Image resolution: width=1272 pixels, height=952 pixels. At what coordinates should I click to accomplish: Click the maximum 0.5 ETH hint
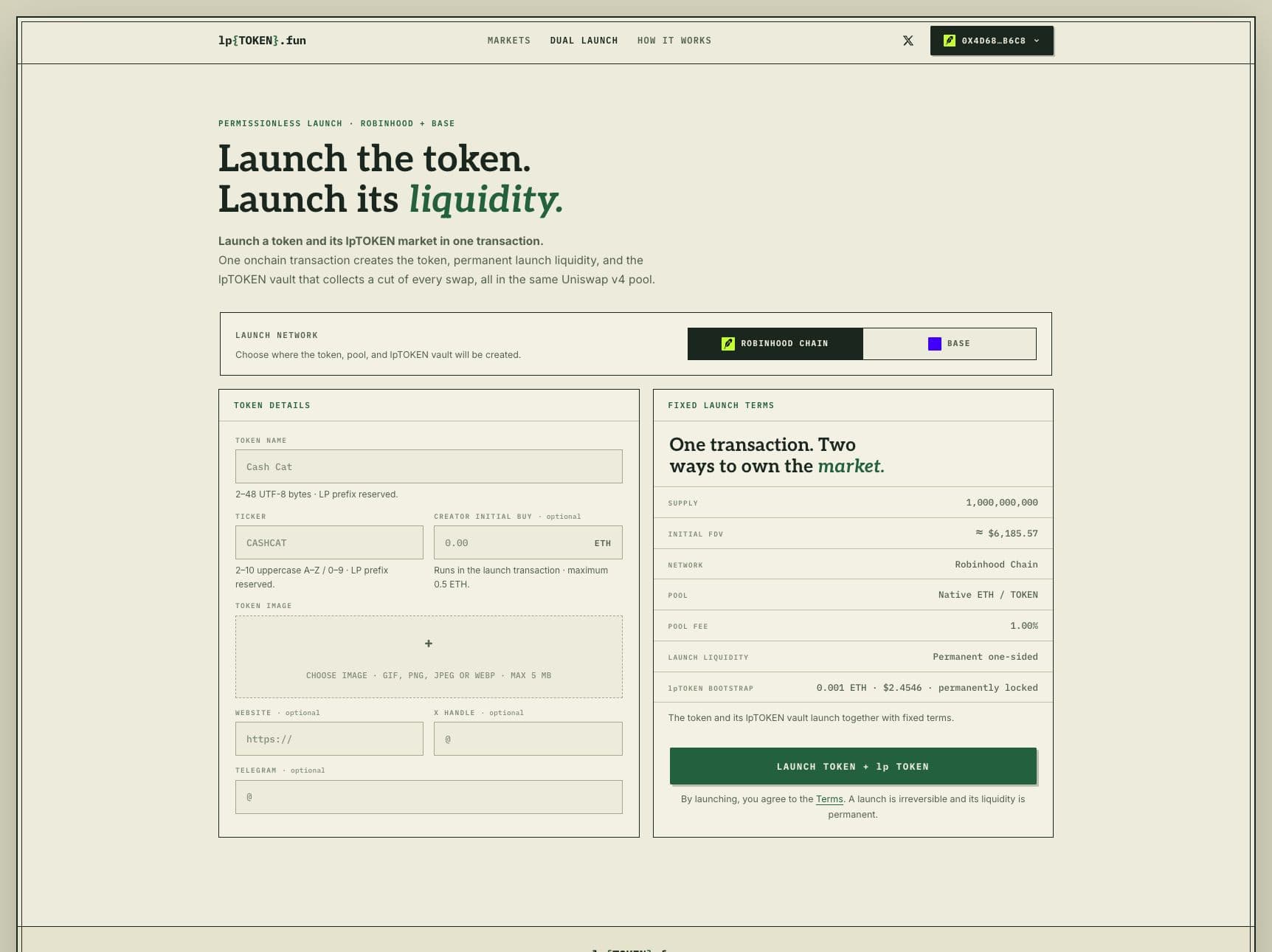coord(521,577)
